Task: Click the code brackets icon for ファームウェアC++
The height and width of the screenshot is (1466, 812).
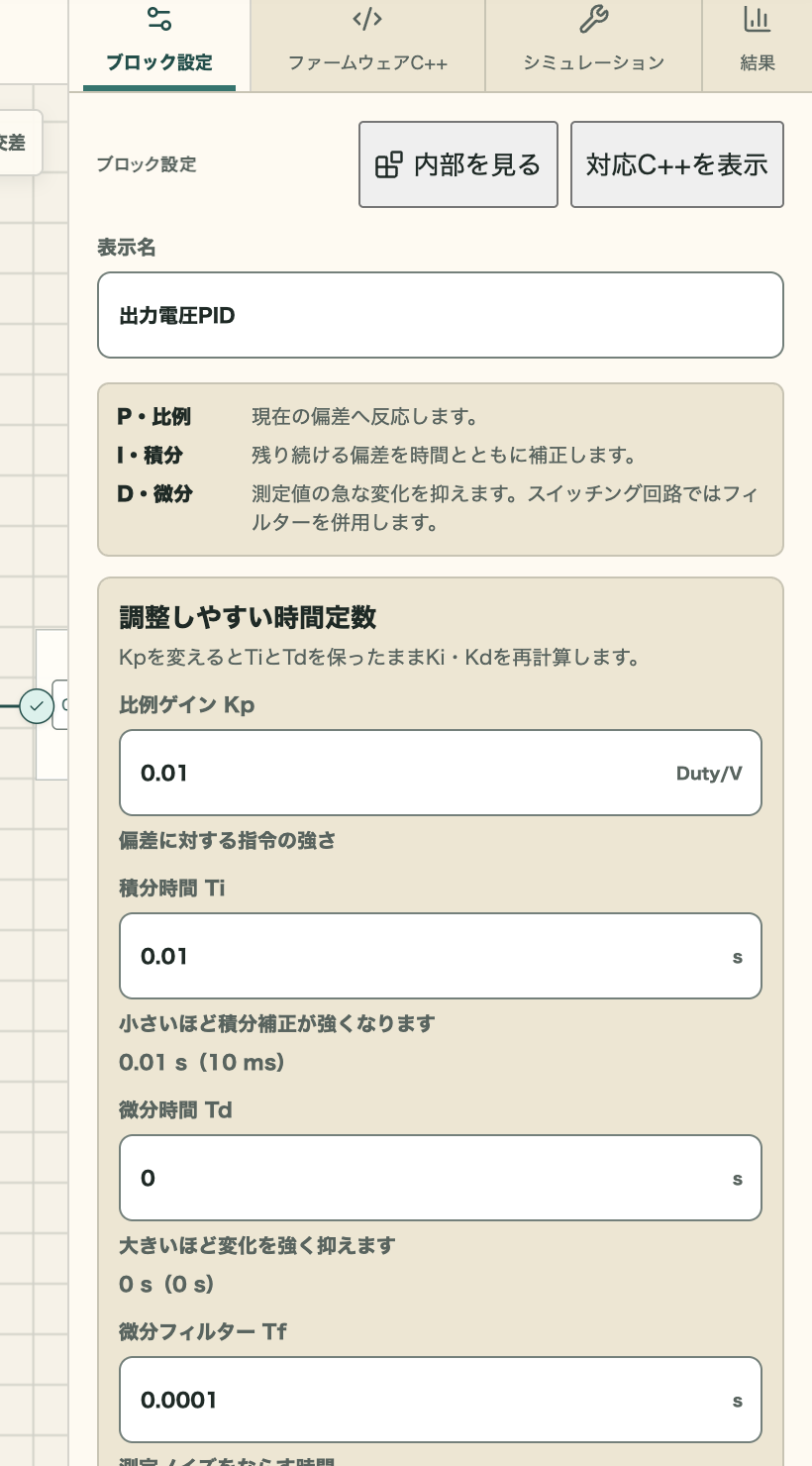Action: pos(367,19)
